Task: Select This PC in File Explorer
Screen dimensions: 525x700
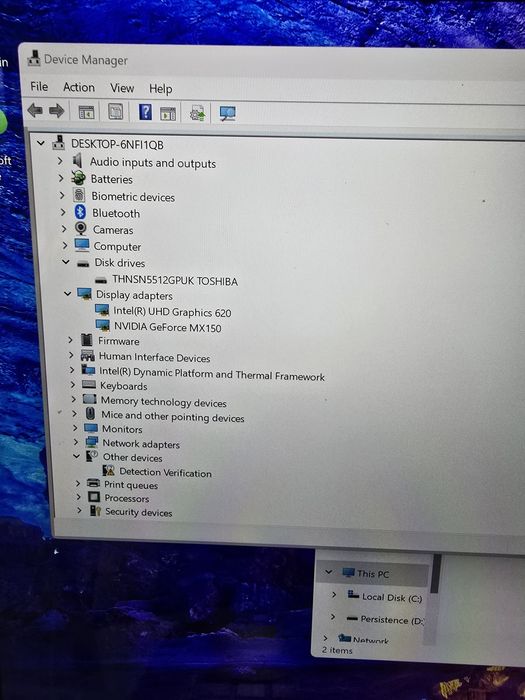Action: (373, 574)
